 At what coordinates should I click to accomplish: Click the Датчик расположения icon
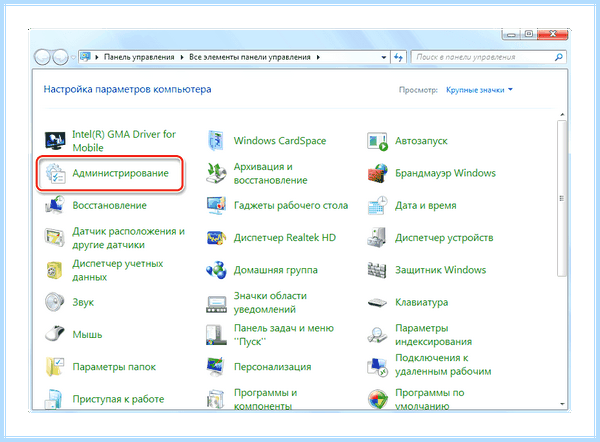click(54, 238)
